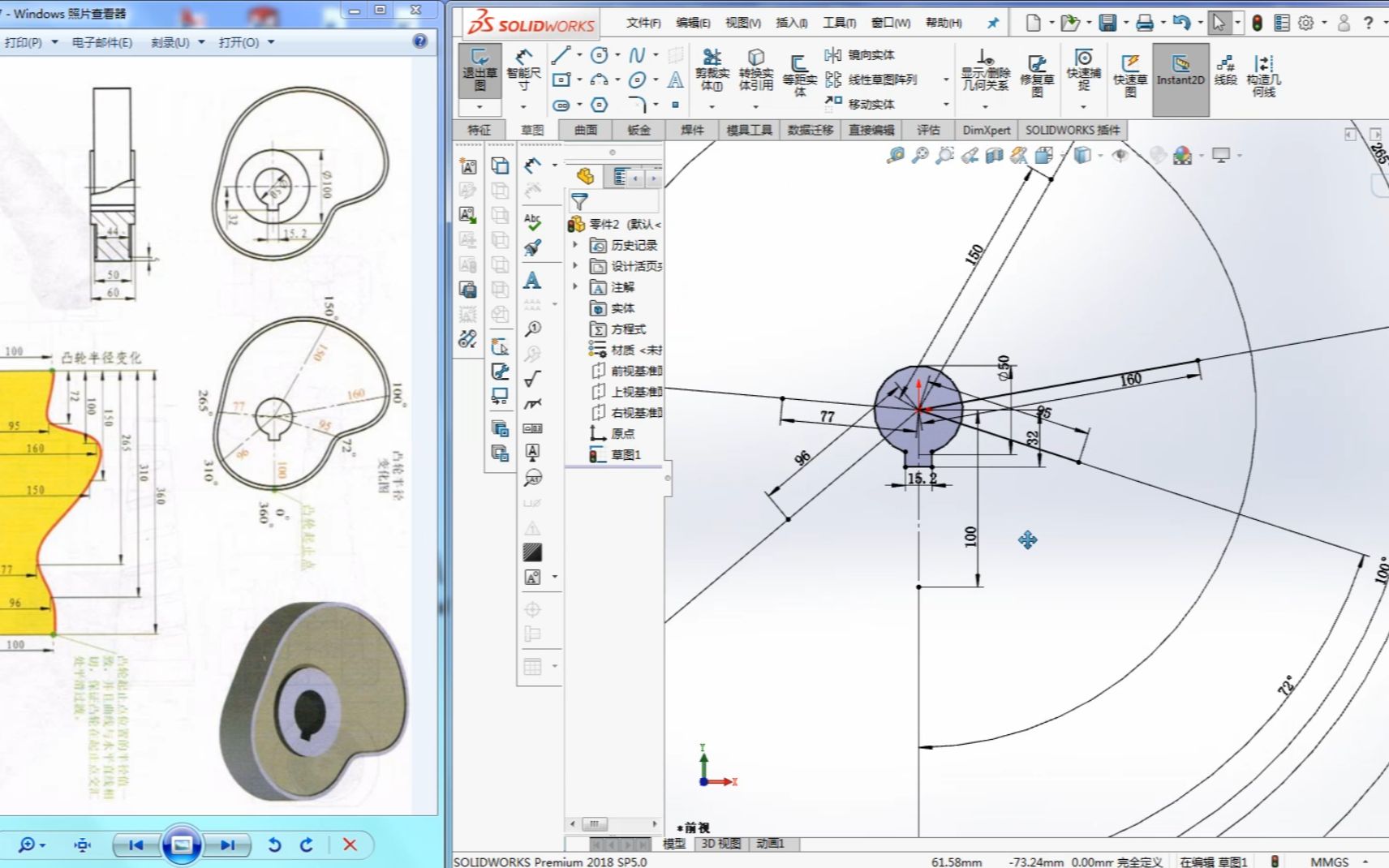
Task: Pin the SolidWorks menu bar
Action: [x=992, y=23]
